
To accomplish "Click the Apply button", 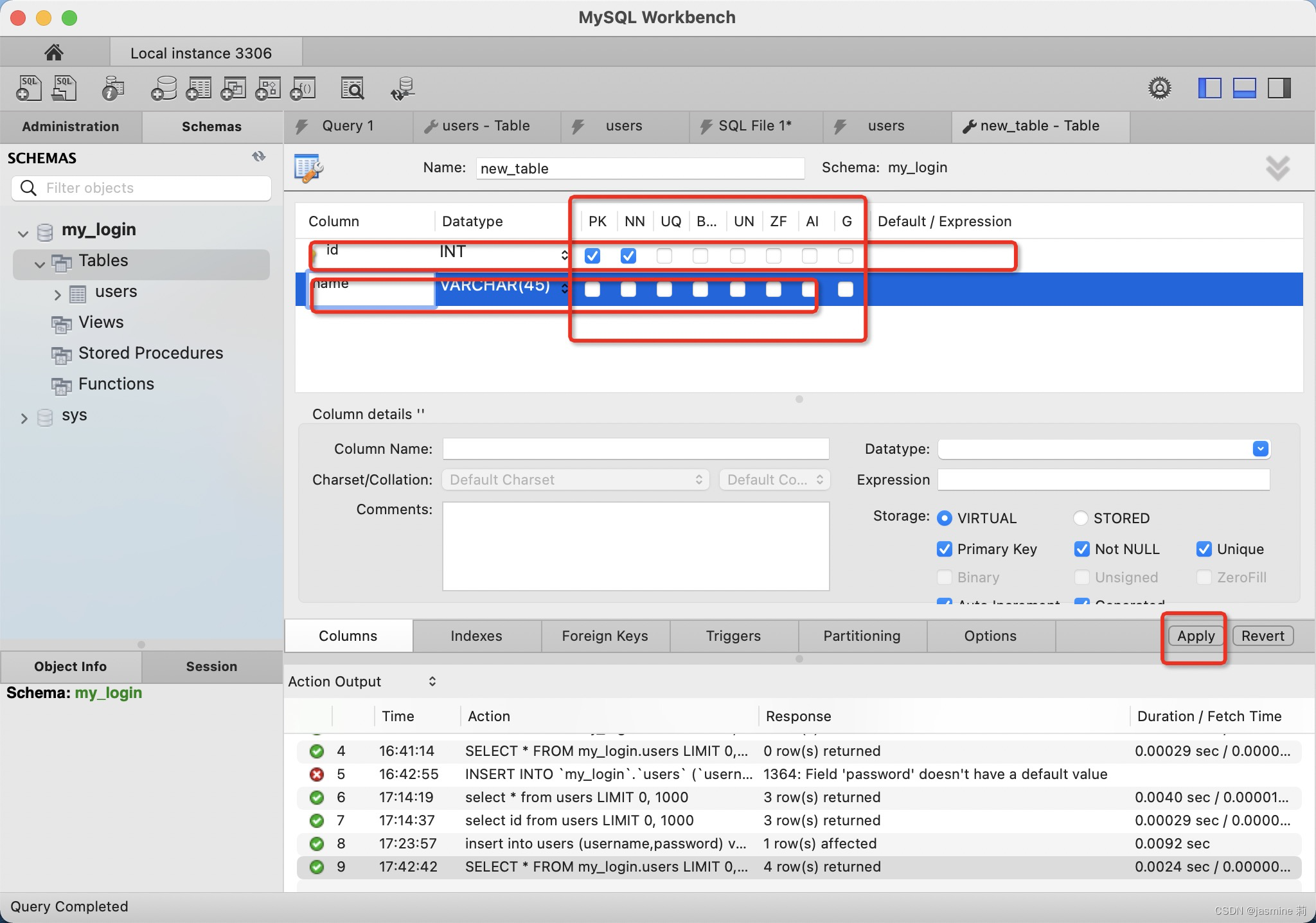I will click(1195, 636).
